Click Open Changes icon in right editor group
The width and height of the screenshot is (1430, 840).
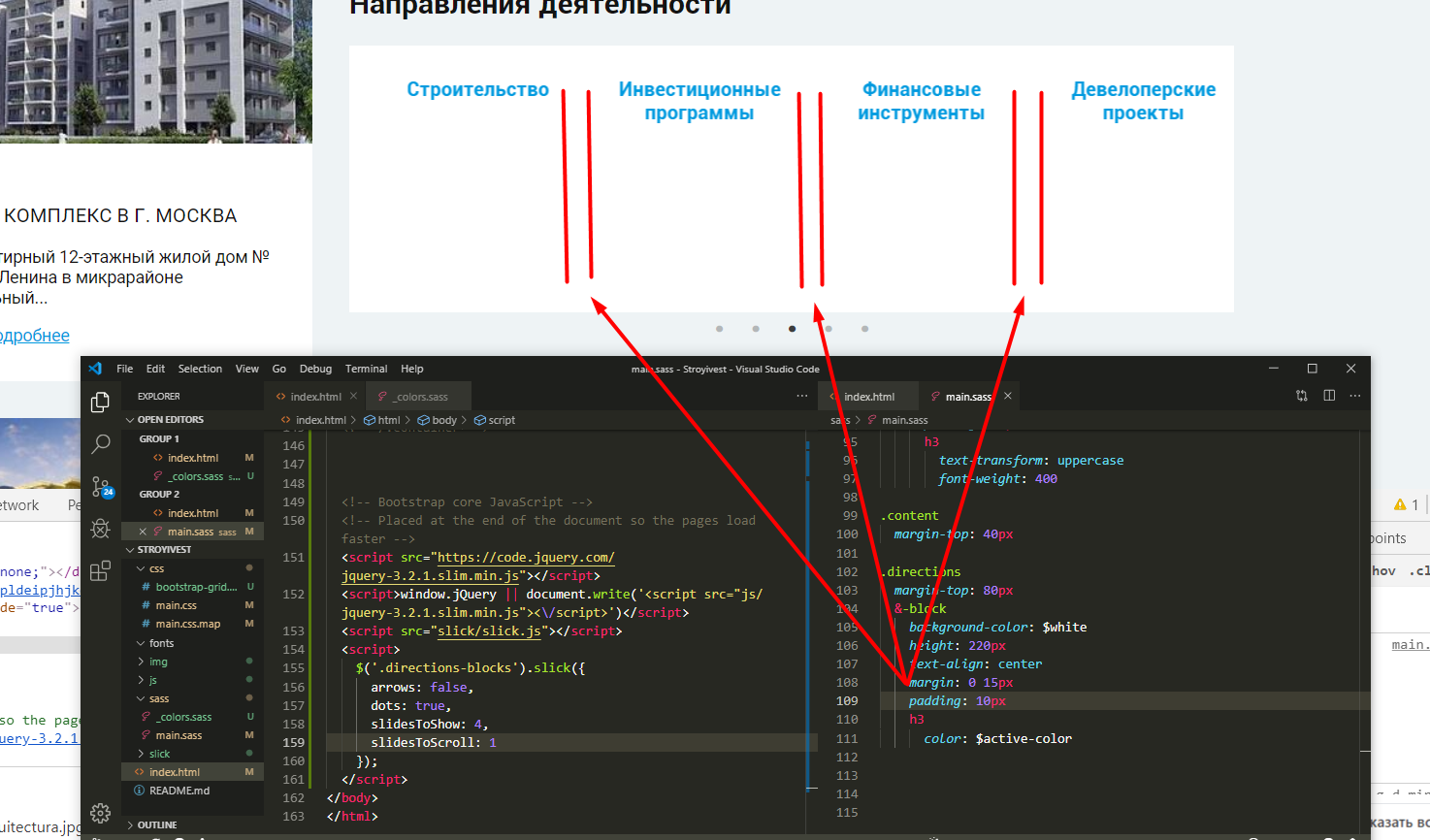1302,396
